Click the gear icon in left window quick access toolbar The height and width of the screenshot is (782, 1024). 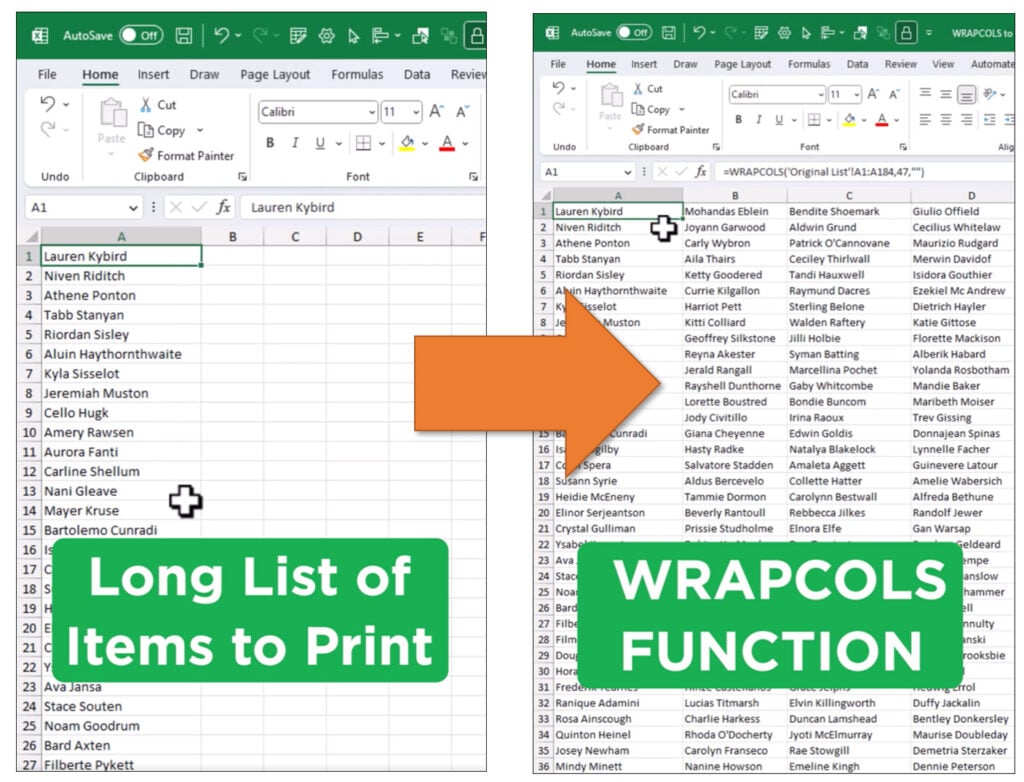click(x=326, y=36)
